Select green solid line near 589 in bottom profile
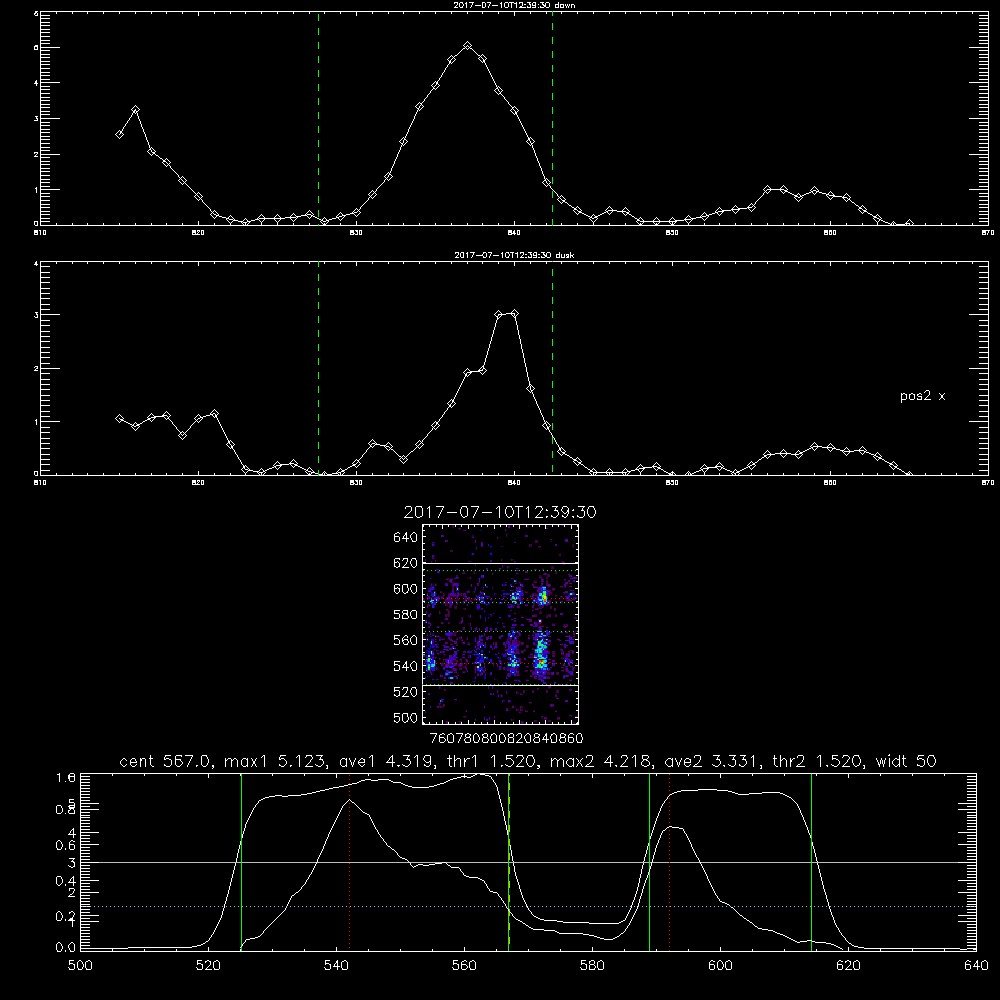This screenshot has width=1000, height=1000. coord(649,862)
